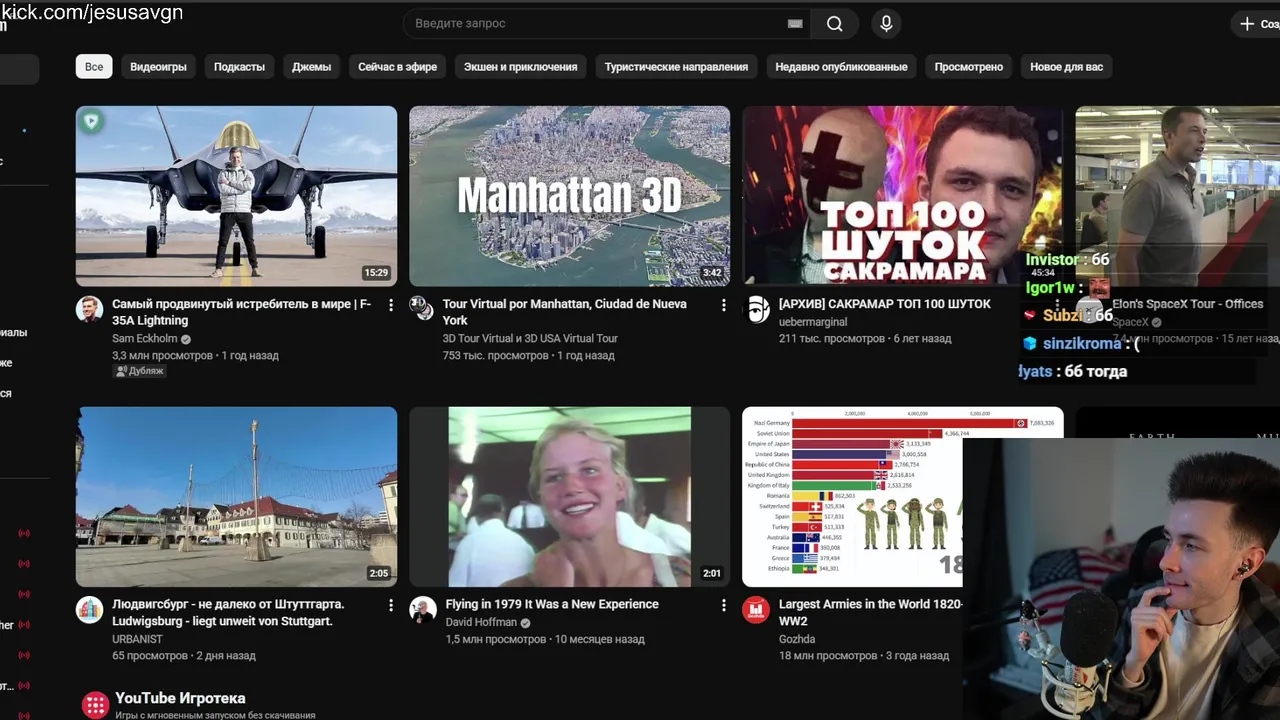Click the Дубляж badge under F-35 video
This screenshot has width=1280, height=720.
140,371
